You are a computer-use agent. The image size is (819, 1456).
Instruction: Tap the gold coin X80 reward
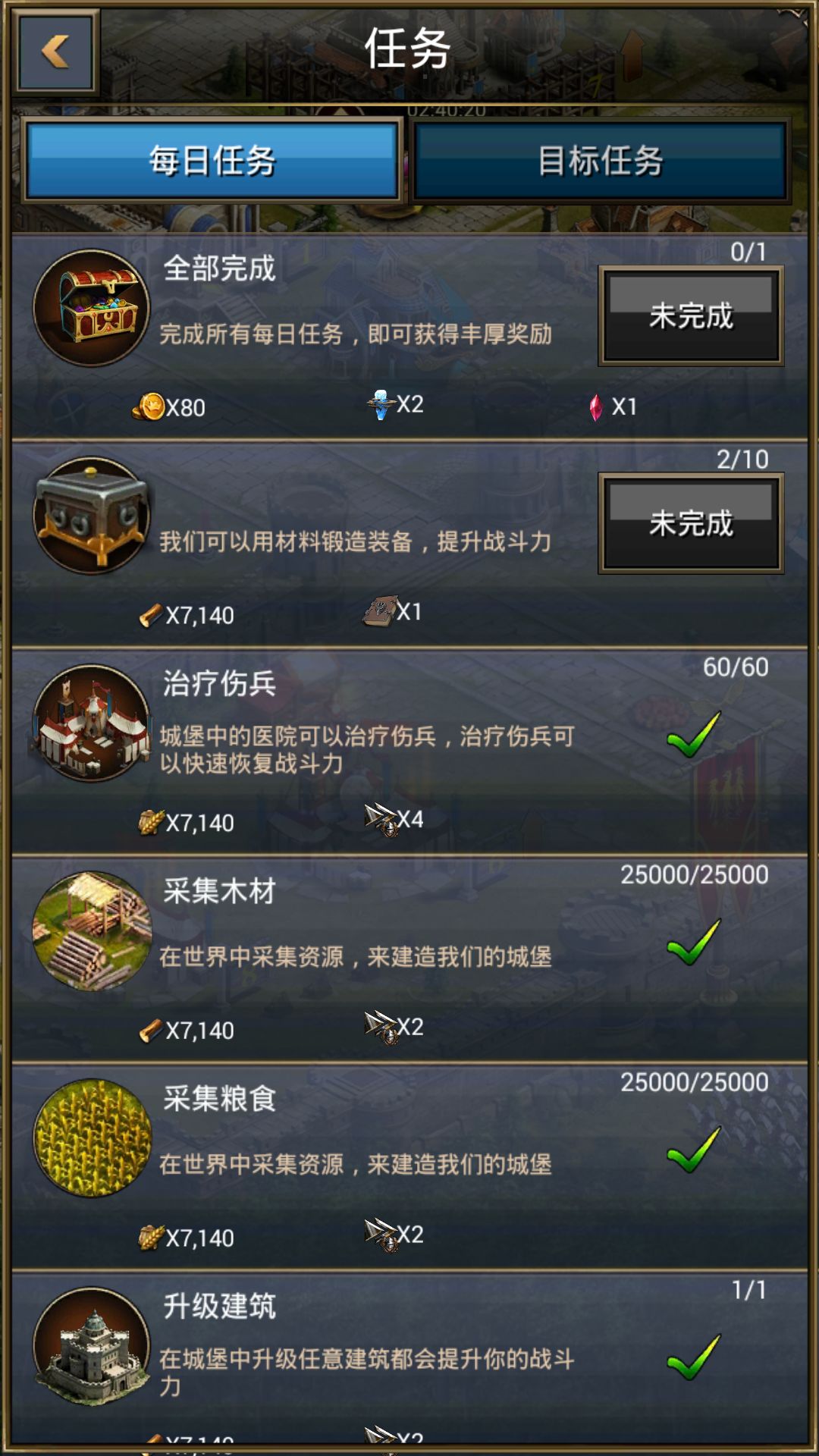pos(169,407)
